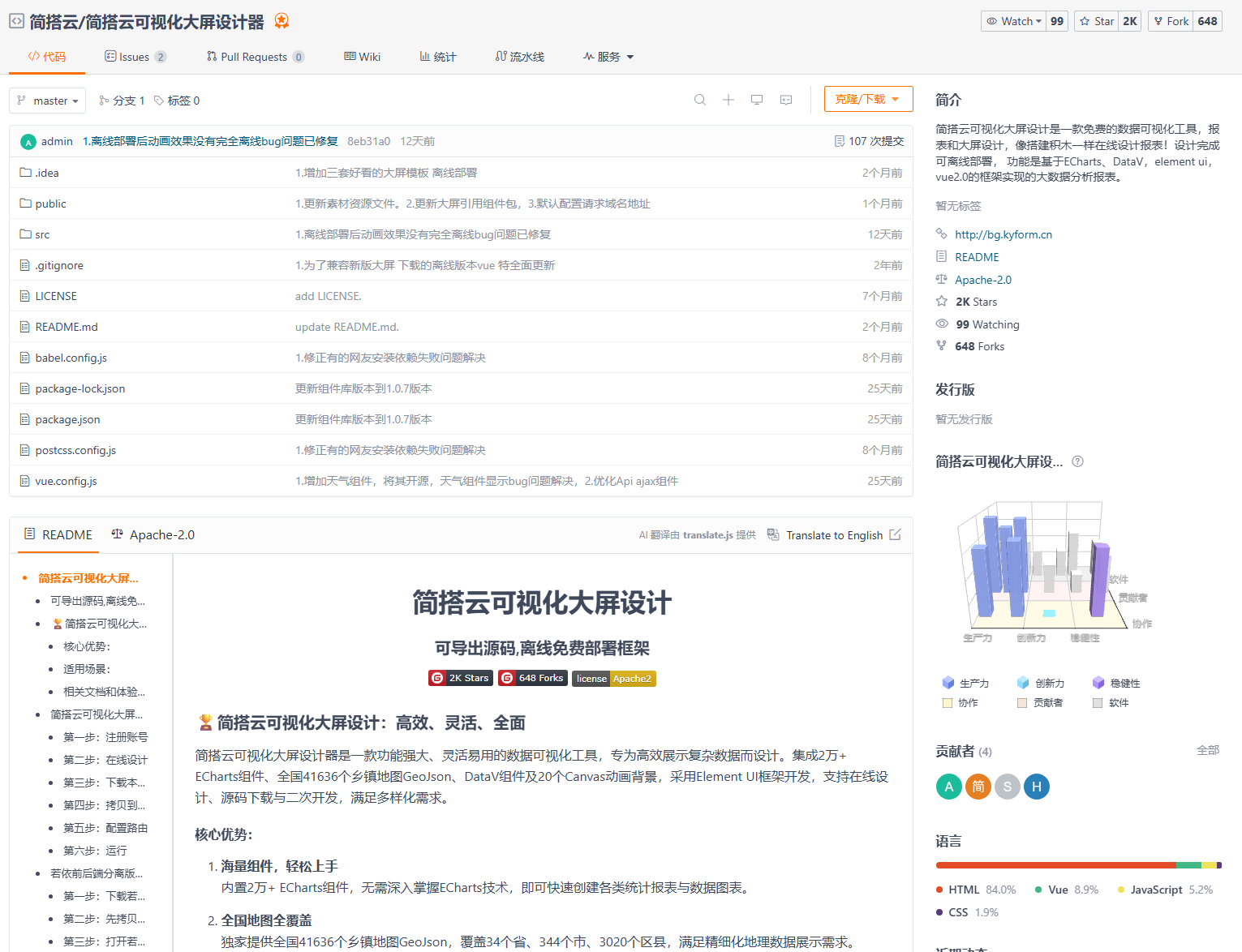Image resolution: width=1242 pixels, height=952 pixels.
Task: Switch to the Issues tab
Action: click(x=135, y=57)
